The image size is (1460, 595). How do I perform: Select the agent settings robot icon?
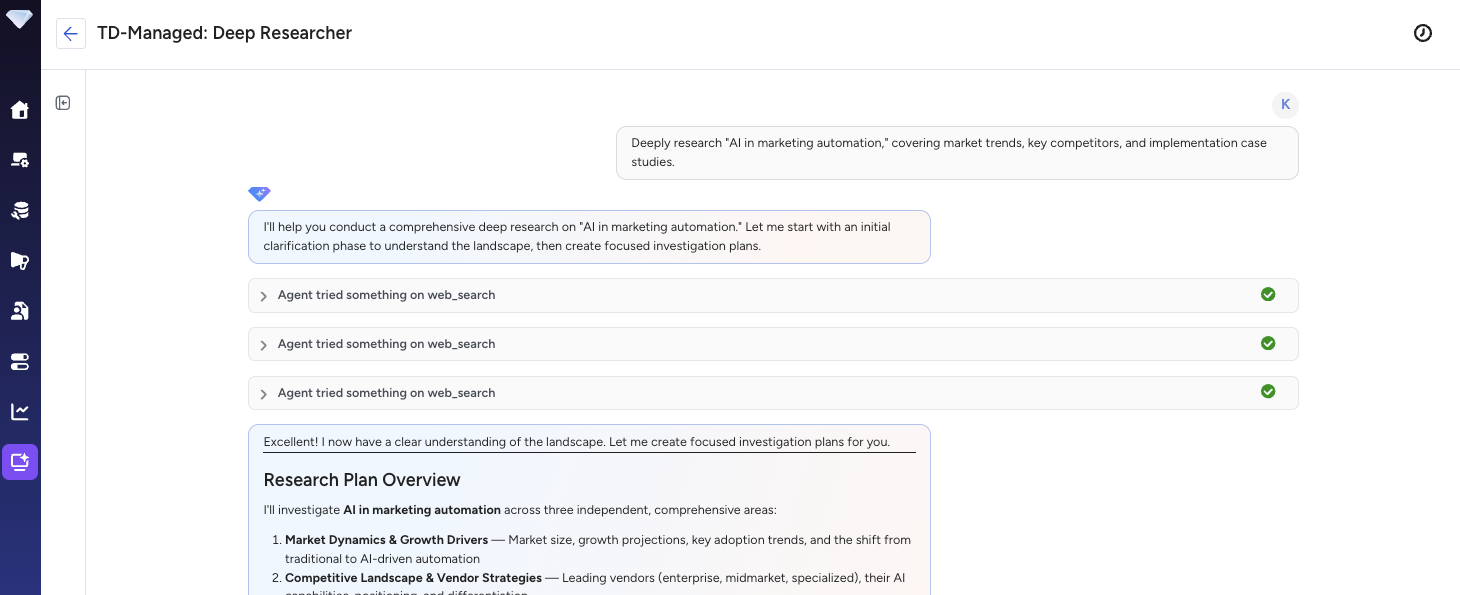20,160
